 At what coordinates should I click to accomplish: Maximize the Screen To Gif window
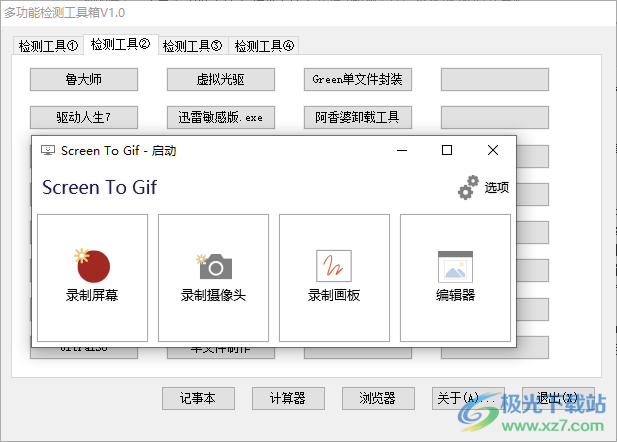[447, 150]
